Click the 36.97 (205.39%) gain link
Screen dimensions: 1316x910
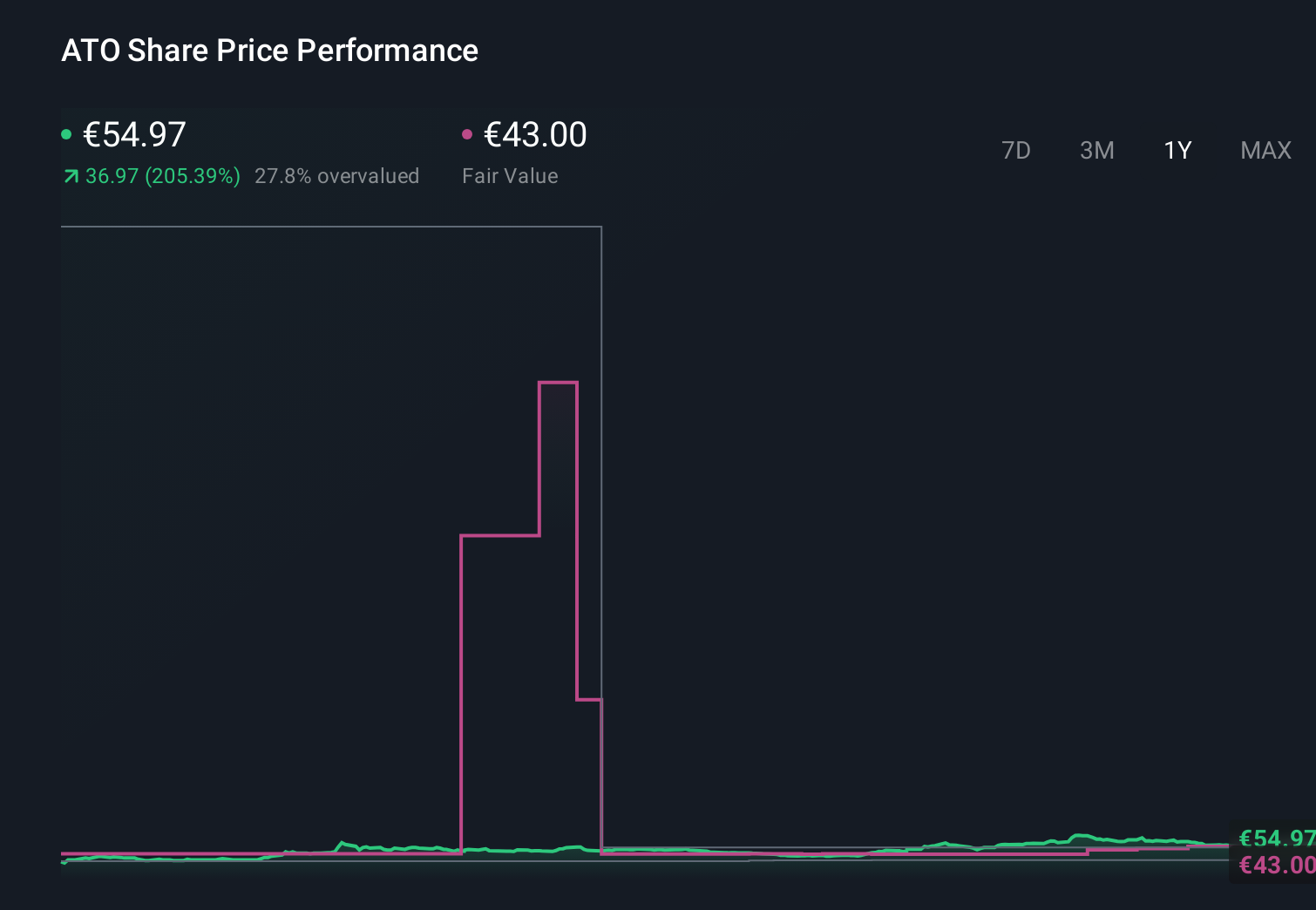tap(162, 176)
